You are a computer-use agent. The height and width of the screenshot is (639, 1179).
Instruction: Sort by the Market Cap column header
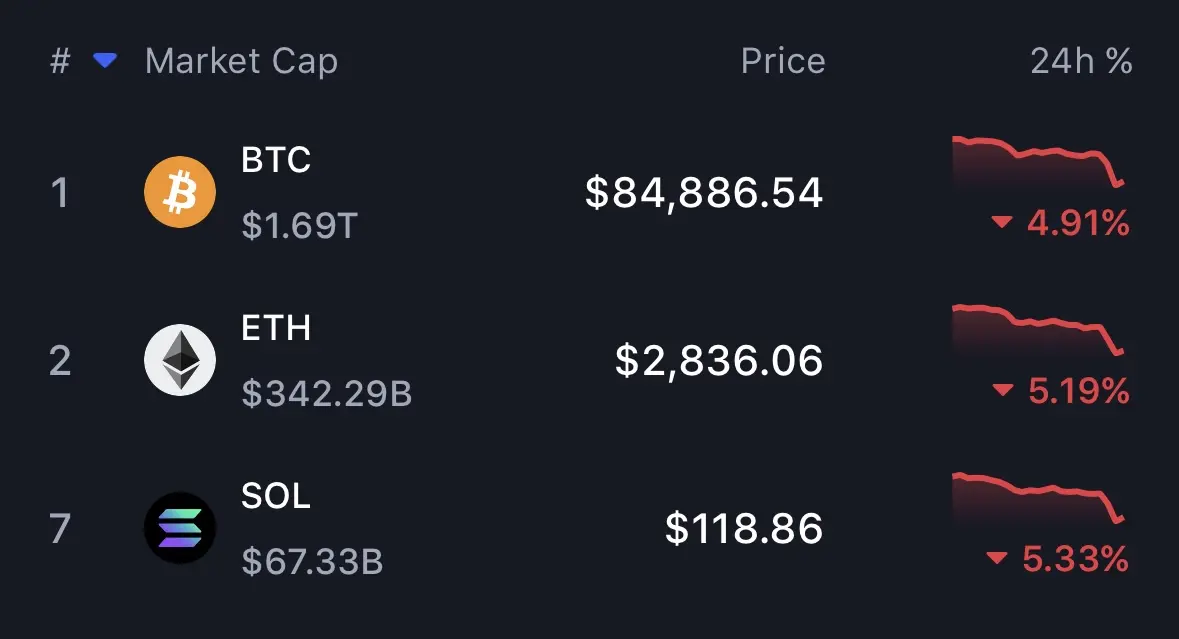tap(241, 62)
